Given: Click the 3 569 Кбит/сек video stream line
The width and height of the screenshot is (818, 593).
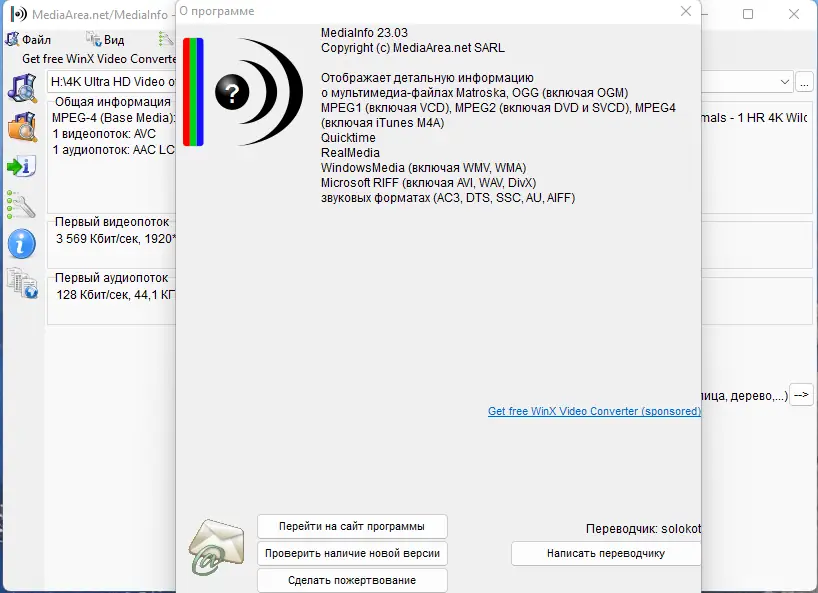Looking at the screenshot, I should 116,239.
